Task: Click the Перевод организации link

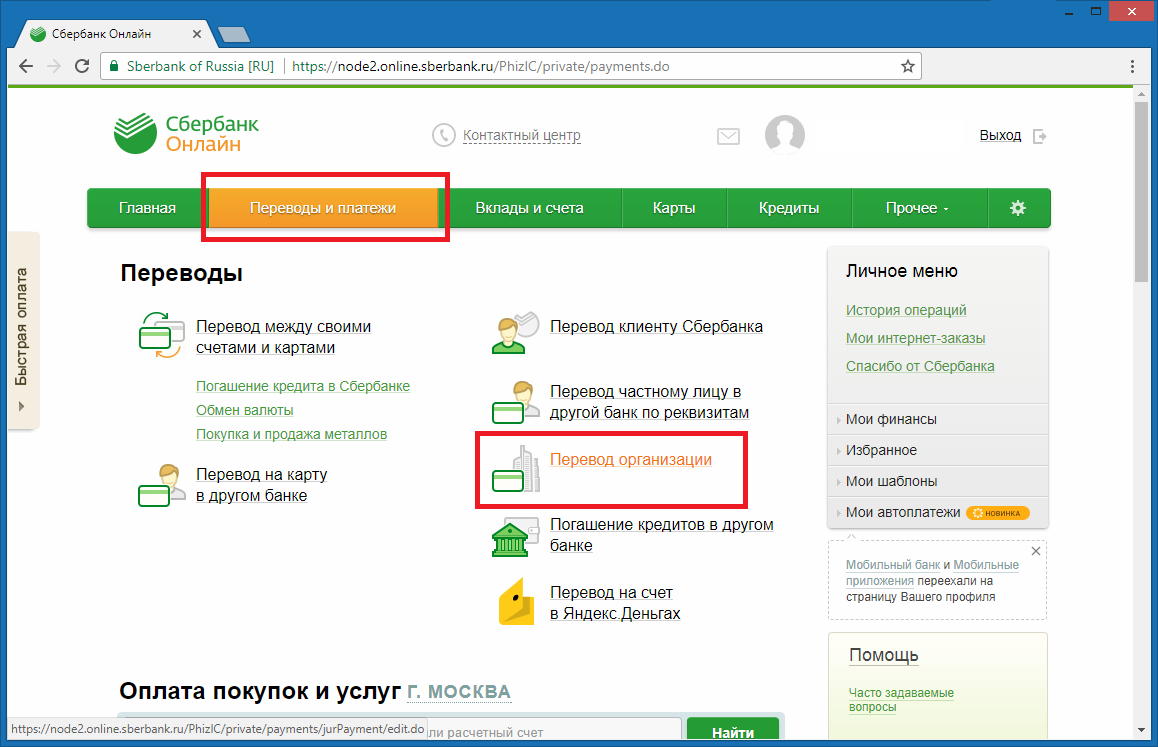Action: pyautogui.click(x=631, y=460)
